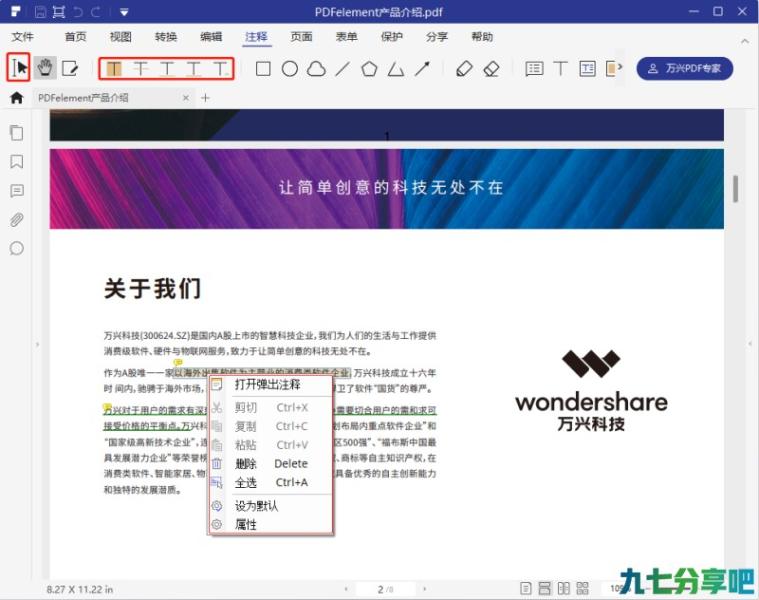Activate the Hand pan tool

pos(45,68)
